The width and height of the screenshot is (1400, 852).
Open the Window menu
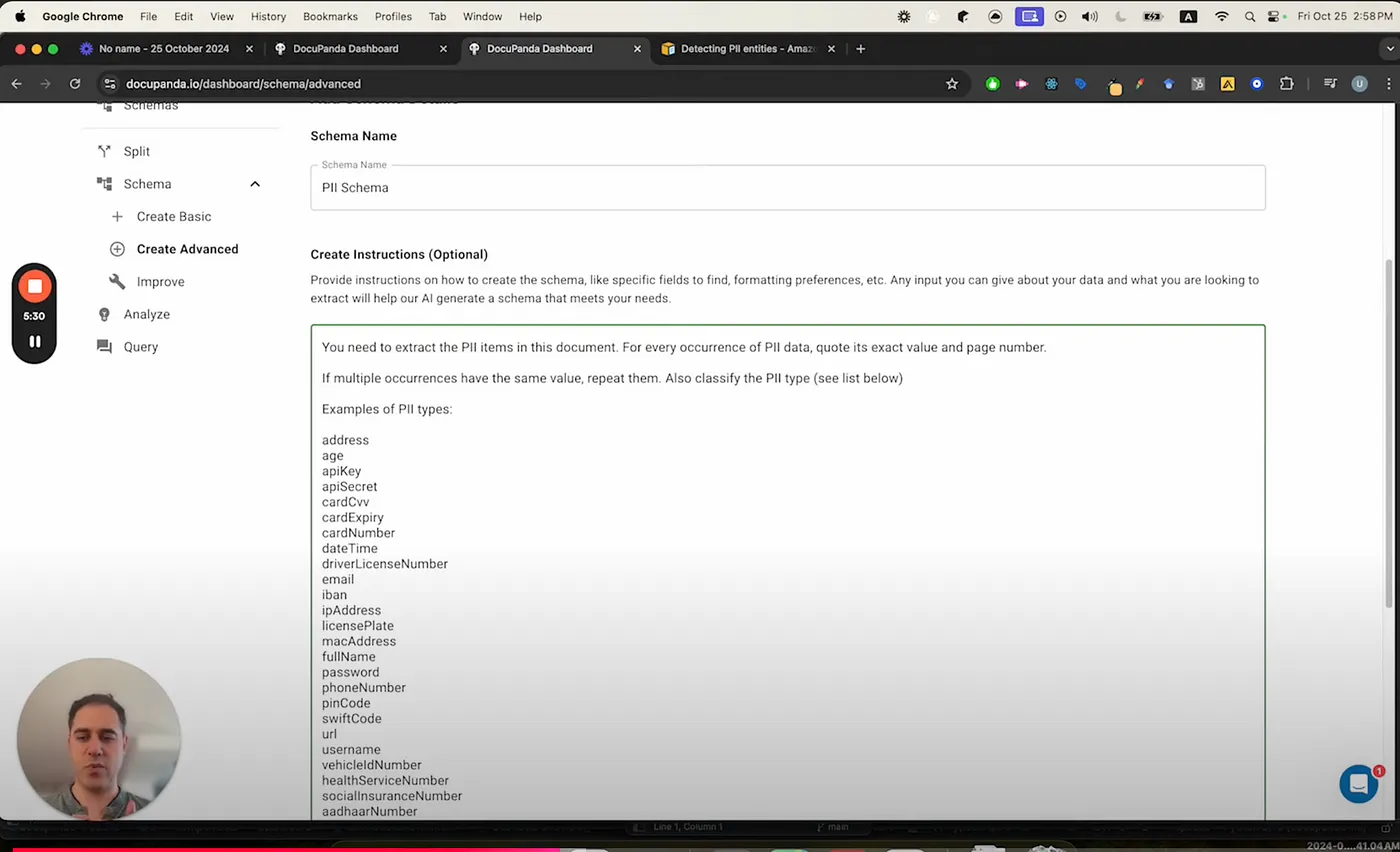tap(482, 16)
